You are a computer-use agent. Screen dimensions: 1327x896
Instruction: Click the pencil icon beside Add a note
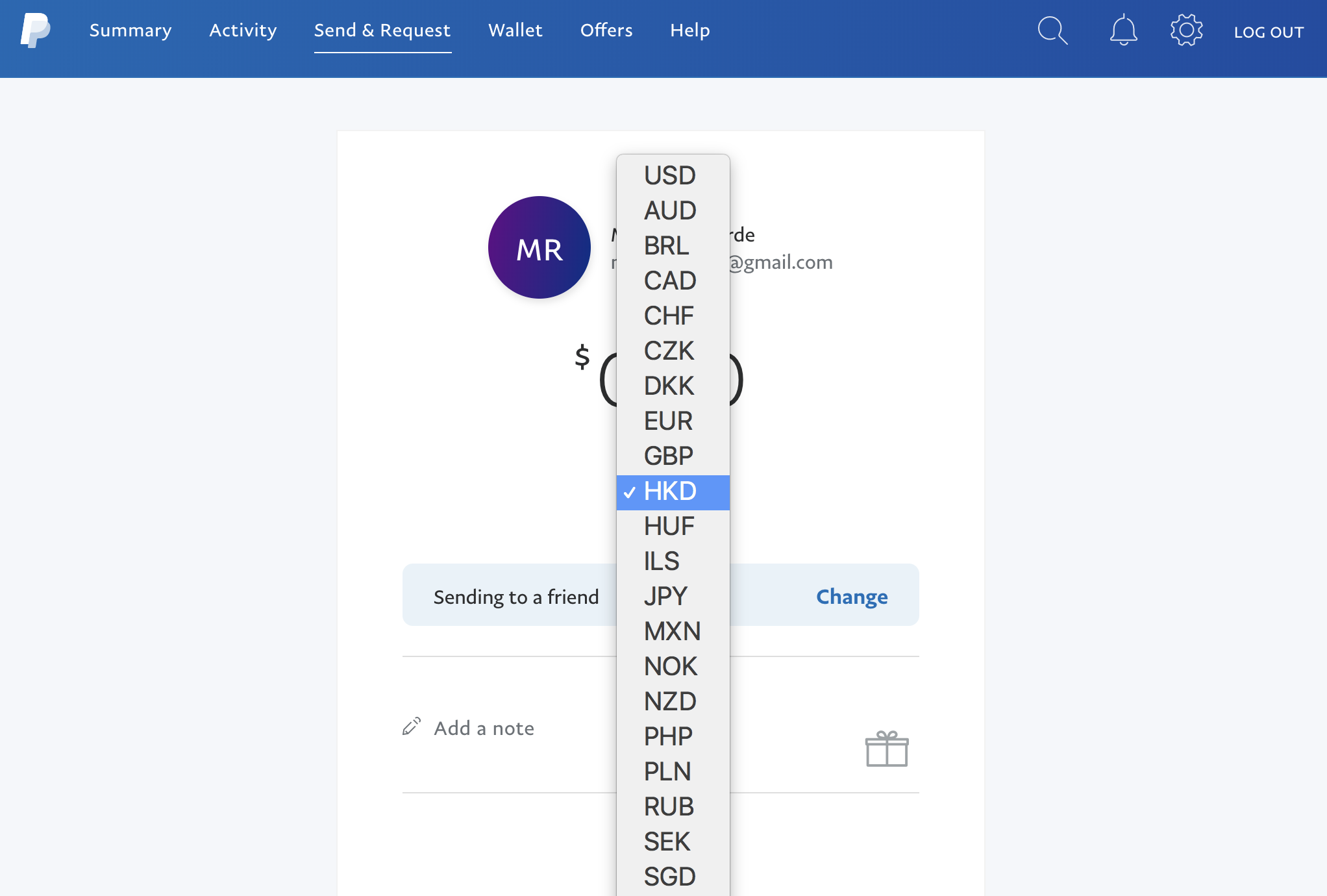412,726
